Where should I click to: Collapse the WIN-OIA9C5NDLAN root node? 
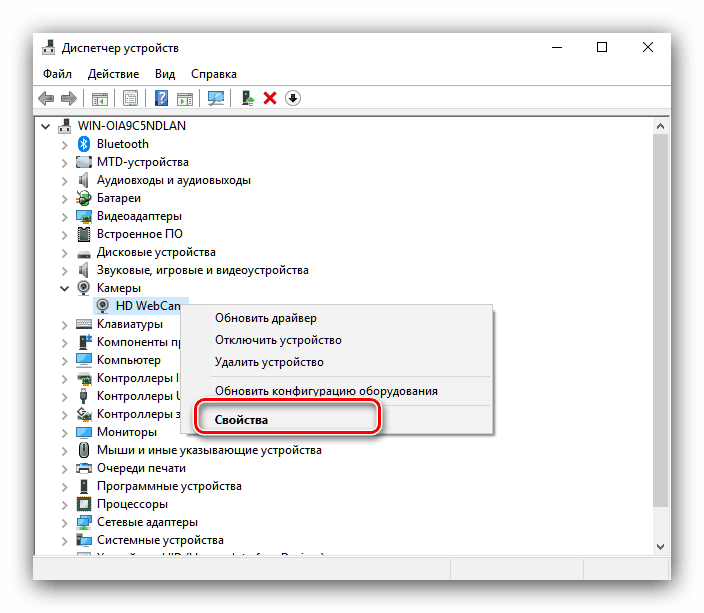tap(46, 127)
